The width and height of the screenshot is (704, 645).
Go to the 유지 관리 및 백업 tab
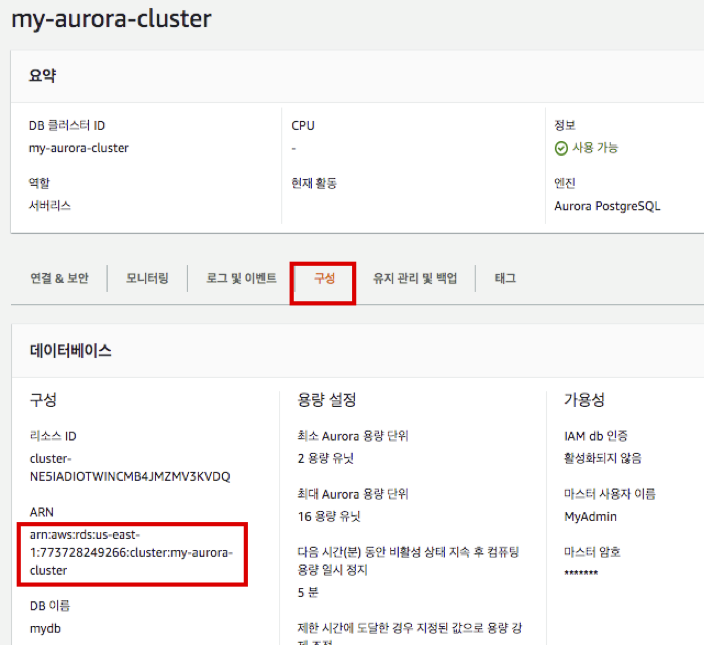point(415,278)
